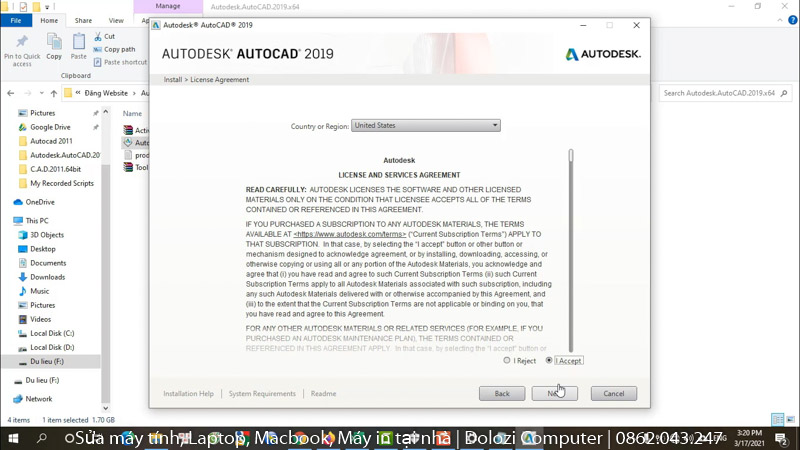Click the Back button in installer

click(502, 393)
